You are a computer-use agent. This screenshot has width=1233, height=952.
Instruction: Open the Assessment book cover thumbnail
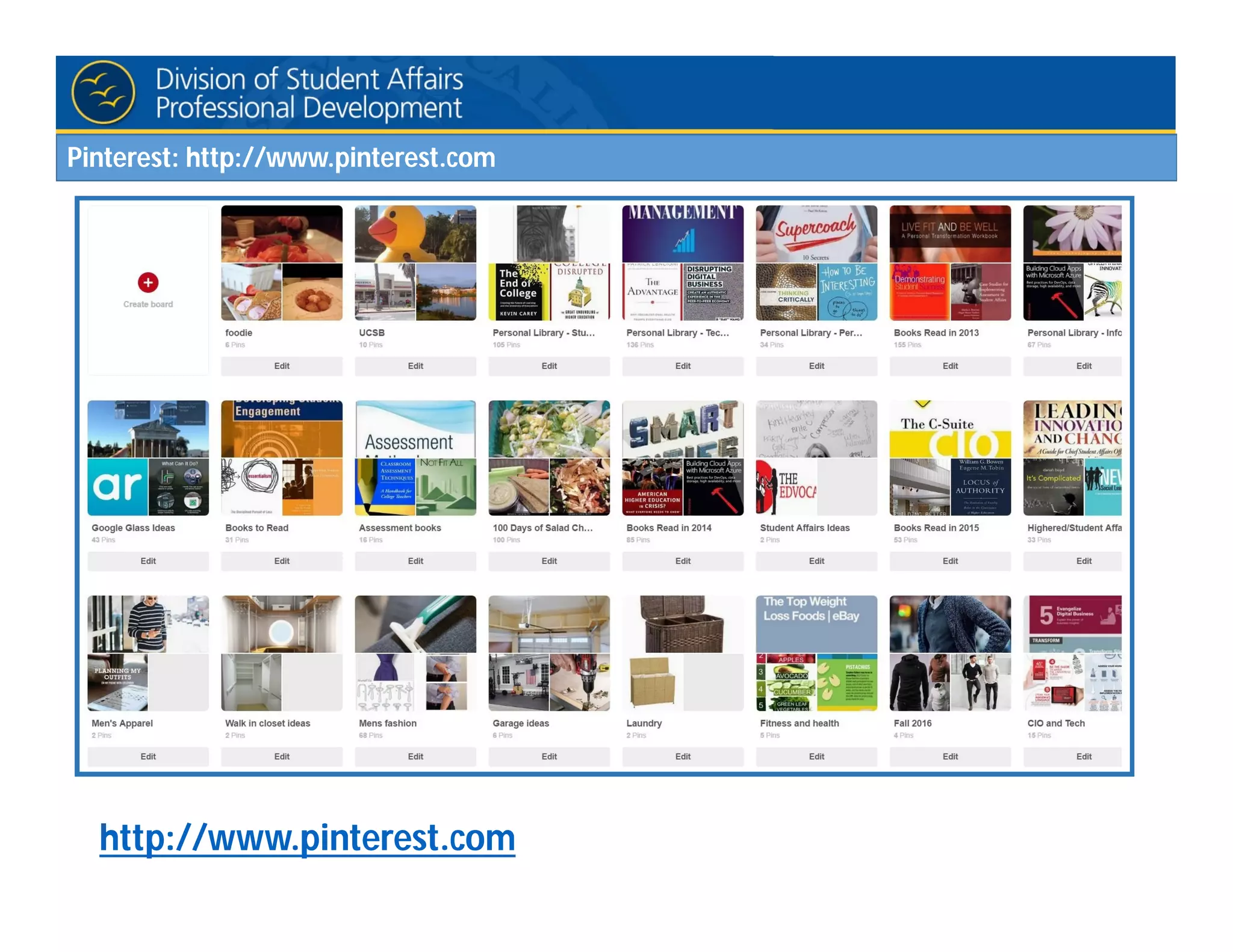(x=415, y=428)
